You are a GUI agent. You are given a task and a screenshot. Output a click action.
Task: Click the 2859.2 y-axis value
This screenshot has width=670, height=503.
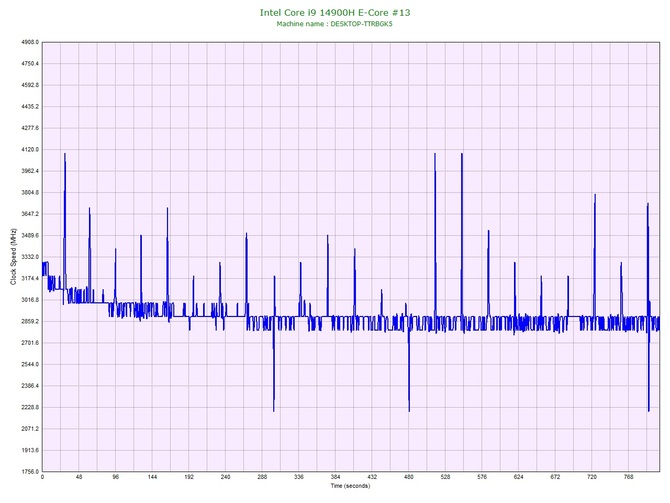[x=30, y=321]
